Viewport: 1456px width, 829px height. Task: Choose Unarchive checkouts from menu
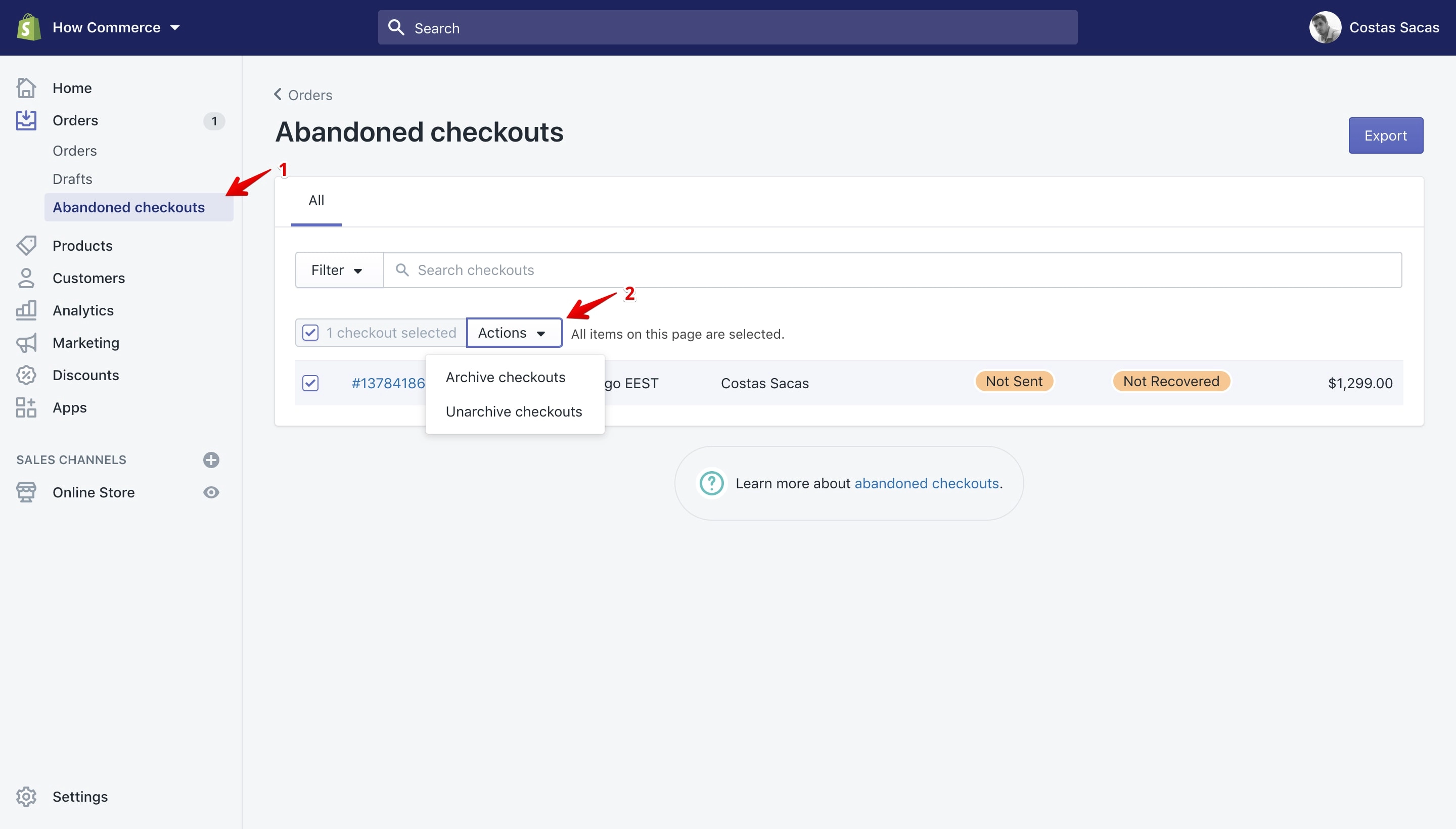pos(514,411)
